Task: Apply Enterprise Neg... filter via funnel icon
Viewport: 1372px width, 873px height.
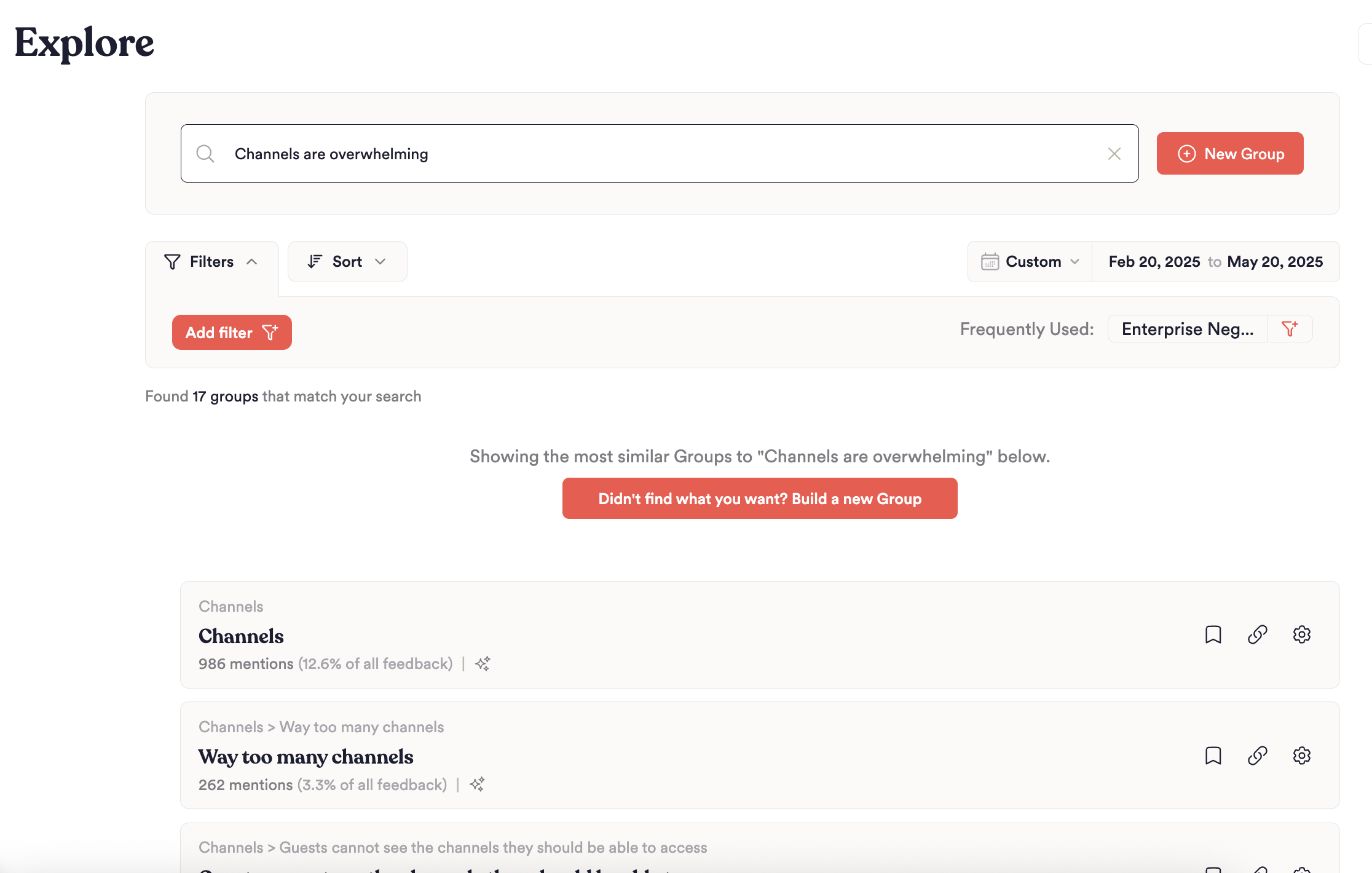Action: [1290, 329]
